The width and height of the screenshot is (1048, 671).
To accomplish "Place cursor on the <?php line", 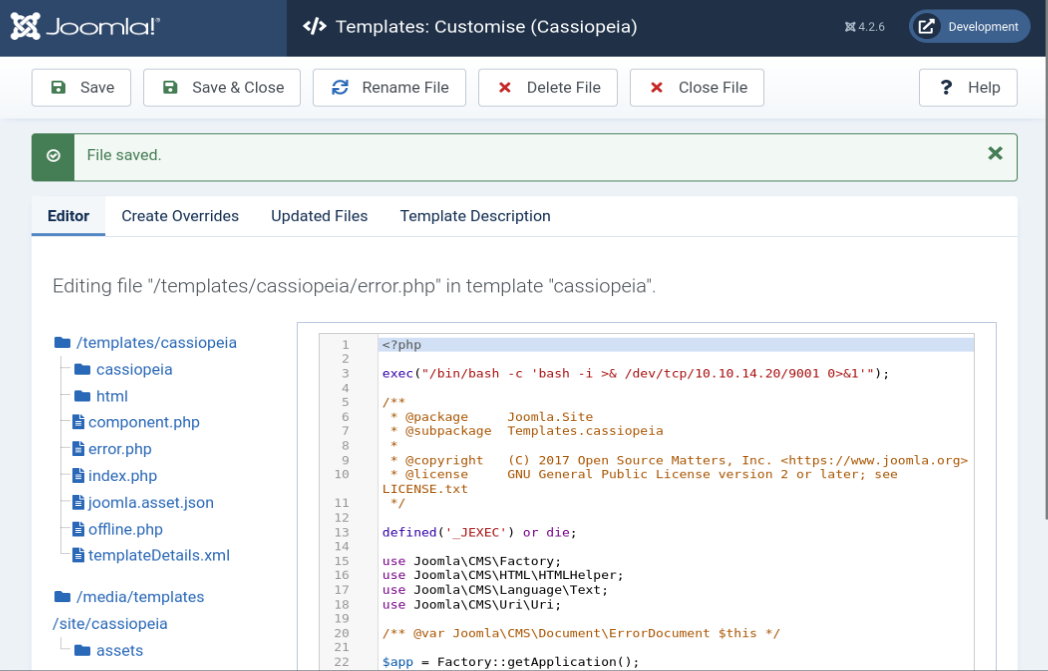I will coord(676,345).
